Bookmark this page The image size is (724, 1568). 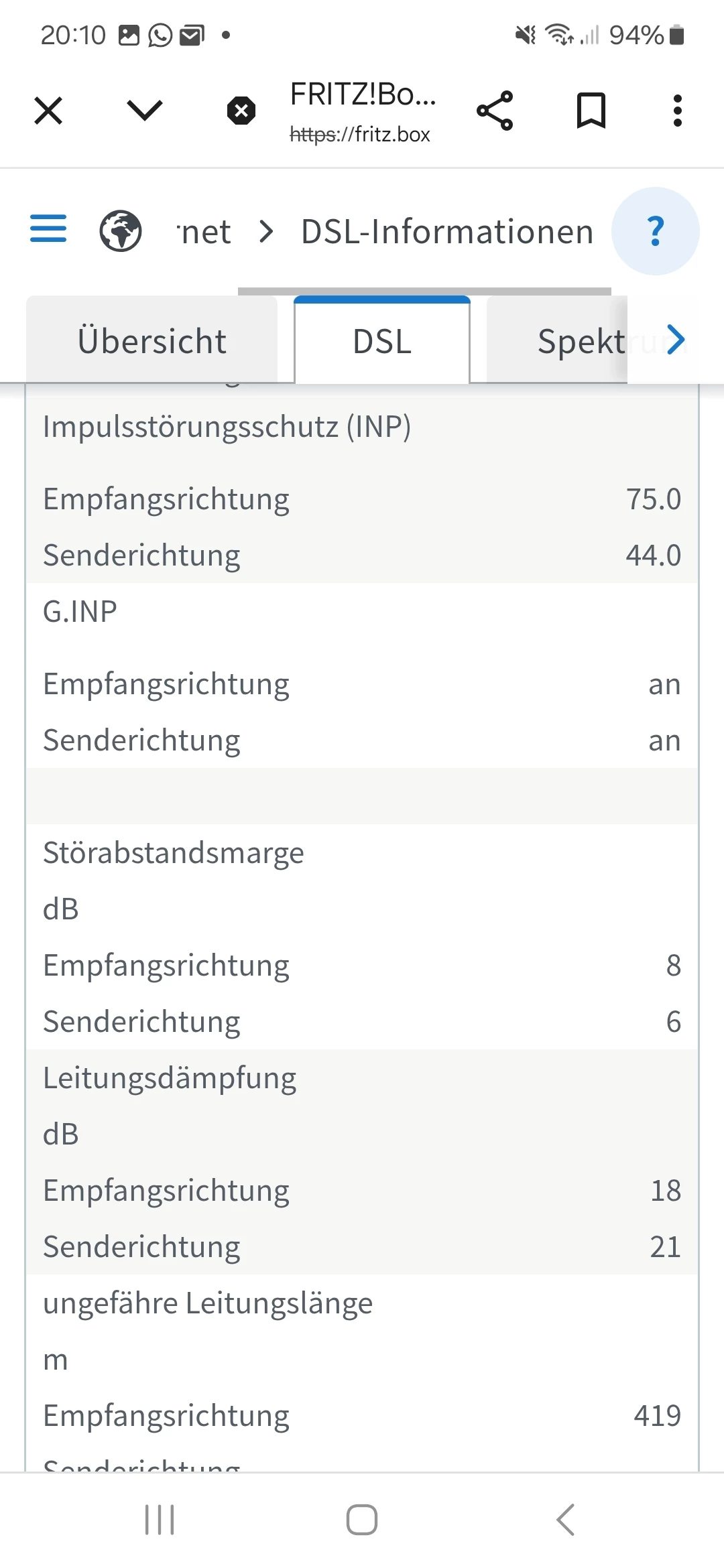click(x=591, y=111)
